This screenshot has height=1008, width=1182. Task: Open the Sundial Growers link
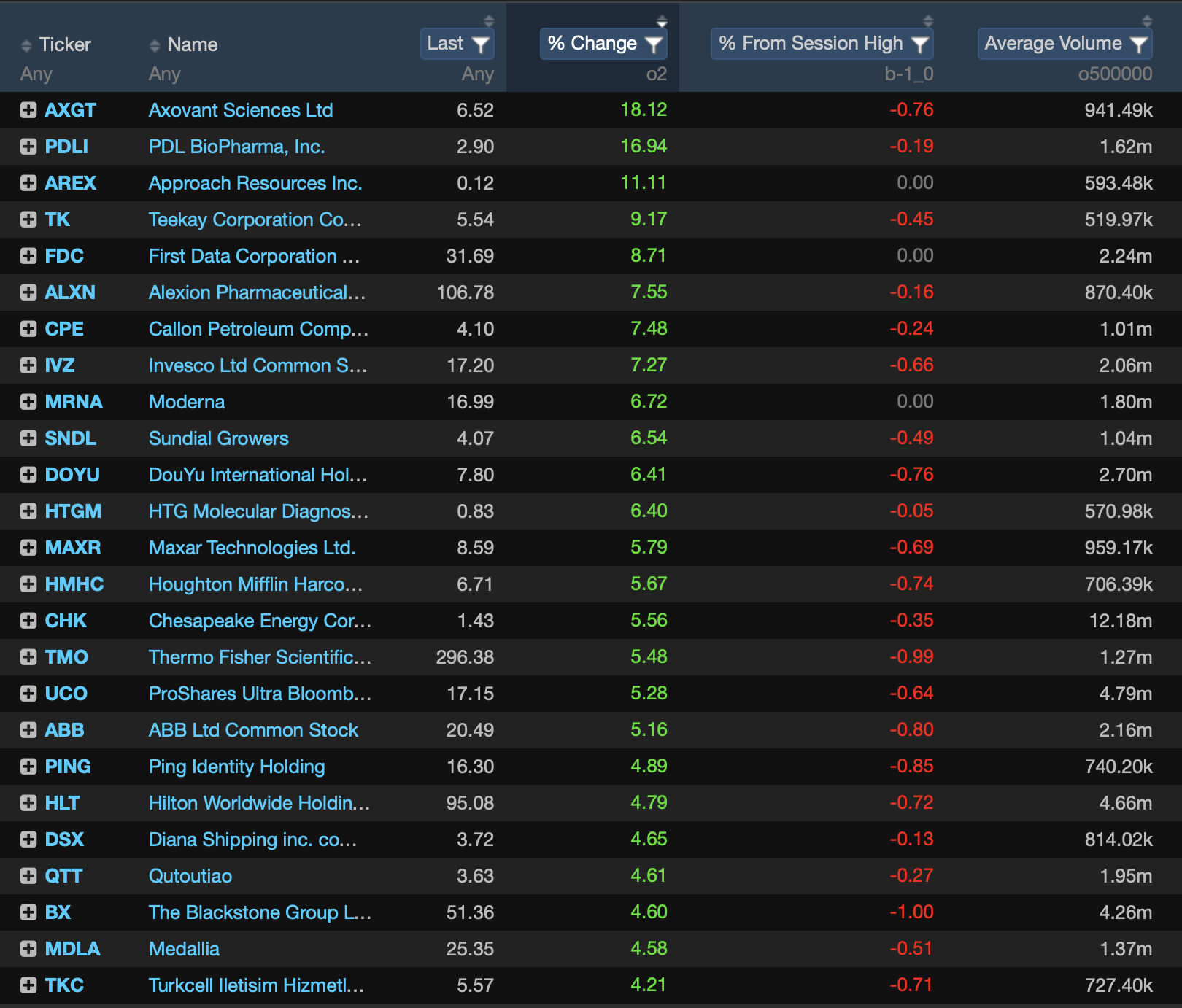coord(219,438)
